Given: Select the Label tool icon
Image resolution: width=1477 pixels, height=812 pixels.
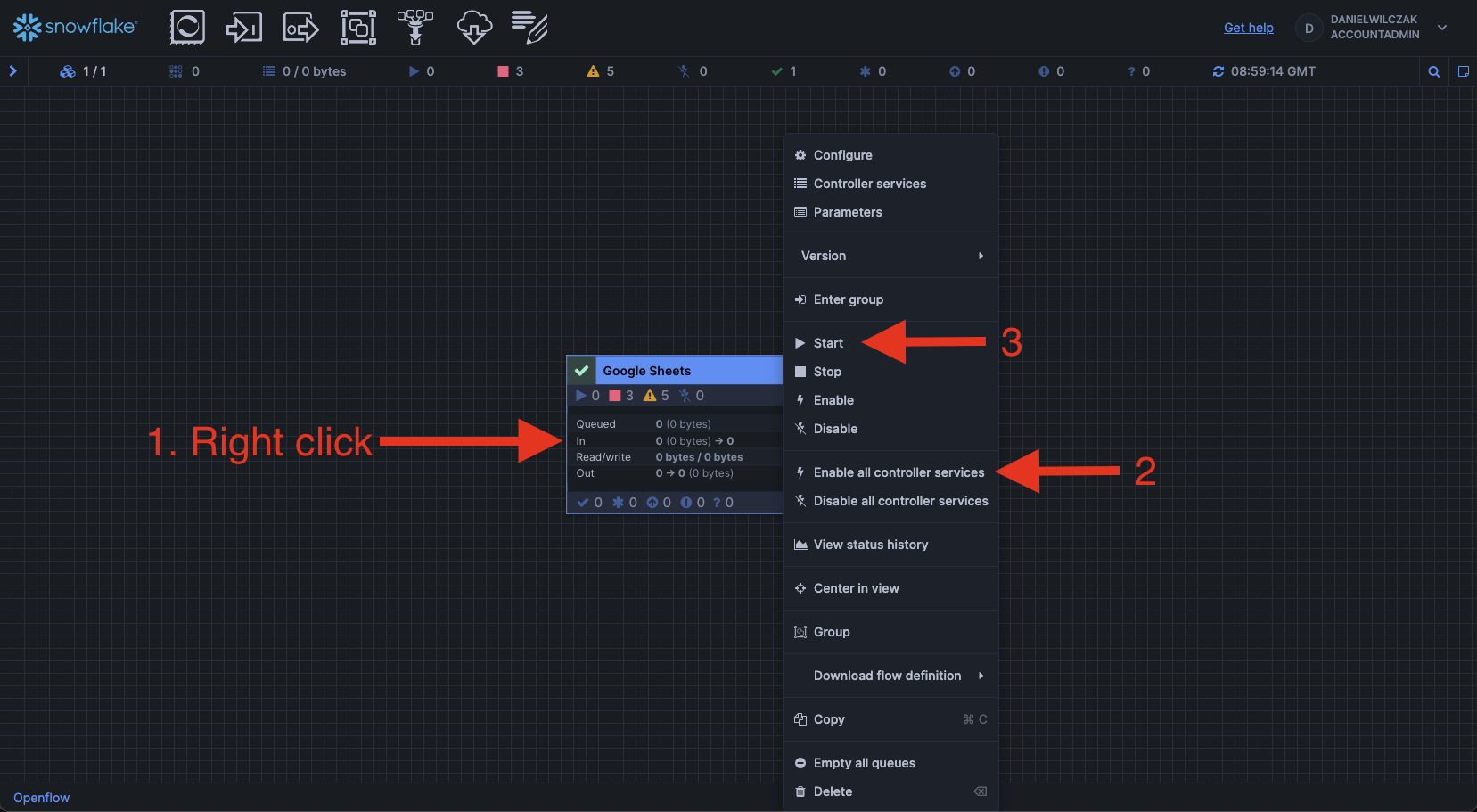Looking at the screenshot, I should click(529, 28).
